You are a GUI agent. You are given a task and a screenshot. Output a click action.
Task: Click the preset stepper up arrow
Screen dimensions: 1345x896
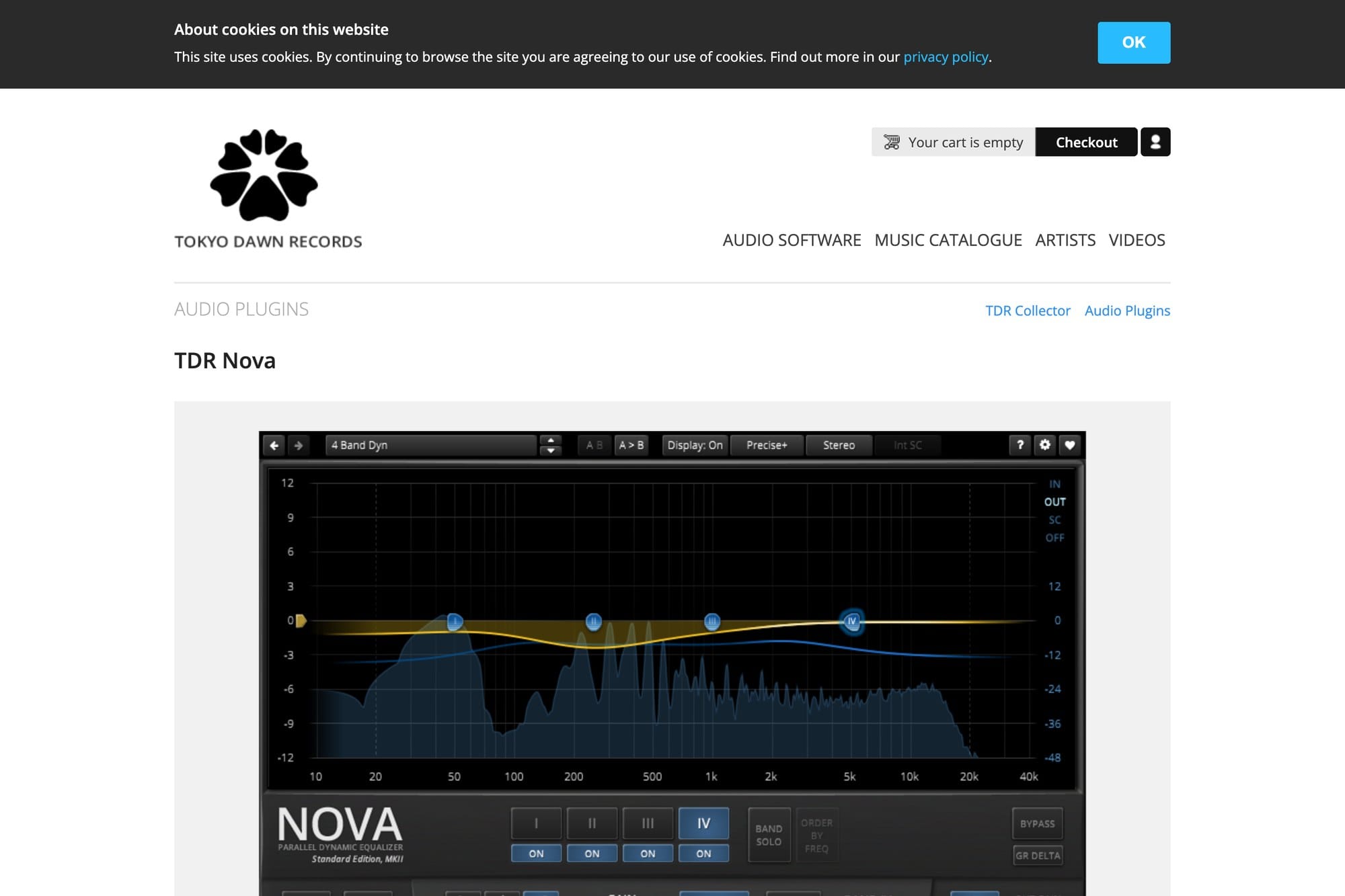coord(551,440)
